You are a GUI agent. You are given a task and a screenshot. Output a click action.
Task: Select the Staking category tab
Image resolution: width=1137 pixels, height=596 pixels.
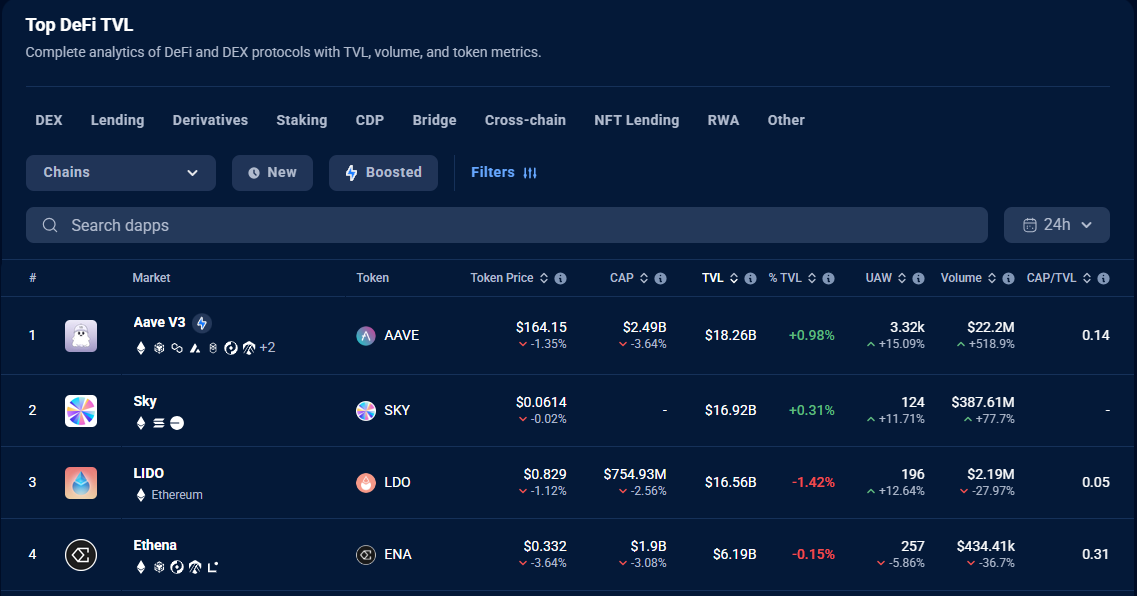(x=302, y=120)
